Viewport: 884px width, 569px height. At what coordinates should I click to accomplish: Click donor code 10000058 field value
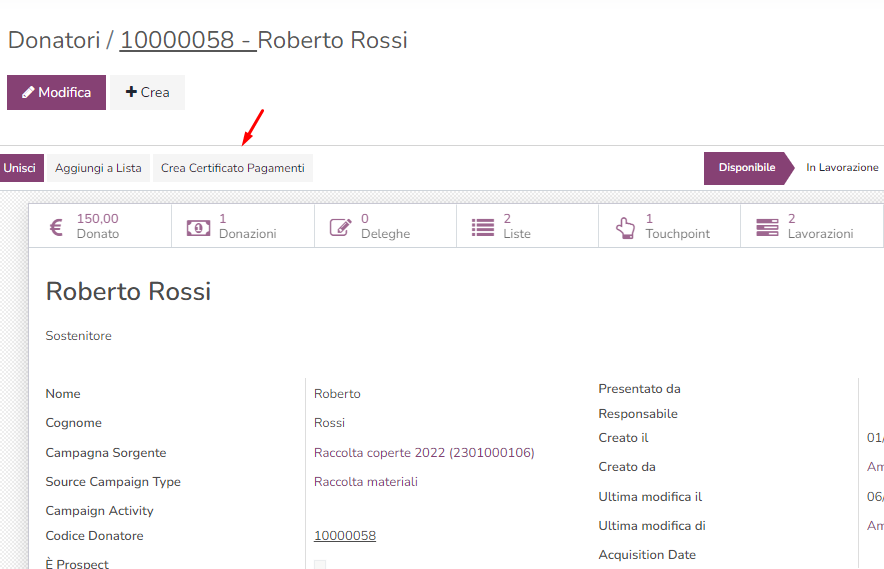tap(345, 536)
